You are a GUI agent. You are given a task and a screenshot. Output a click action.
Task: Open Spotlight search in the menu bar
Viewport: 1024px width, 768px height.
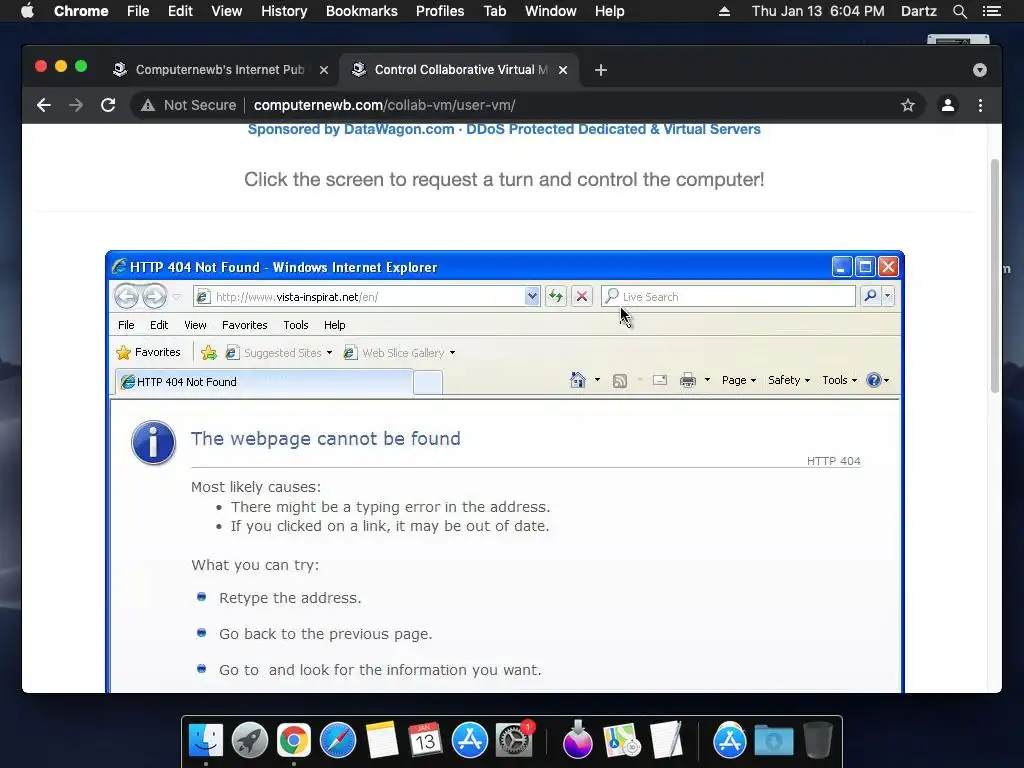(959, 11)
